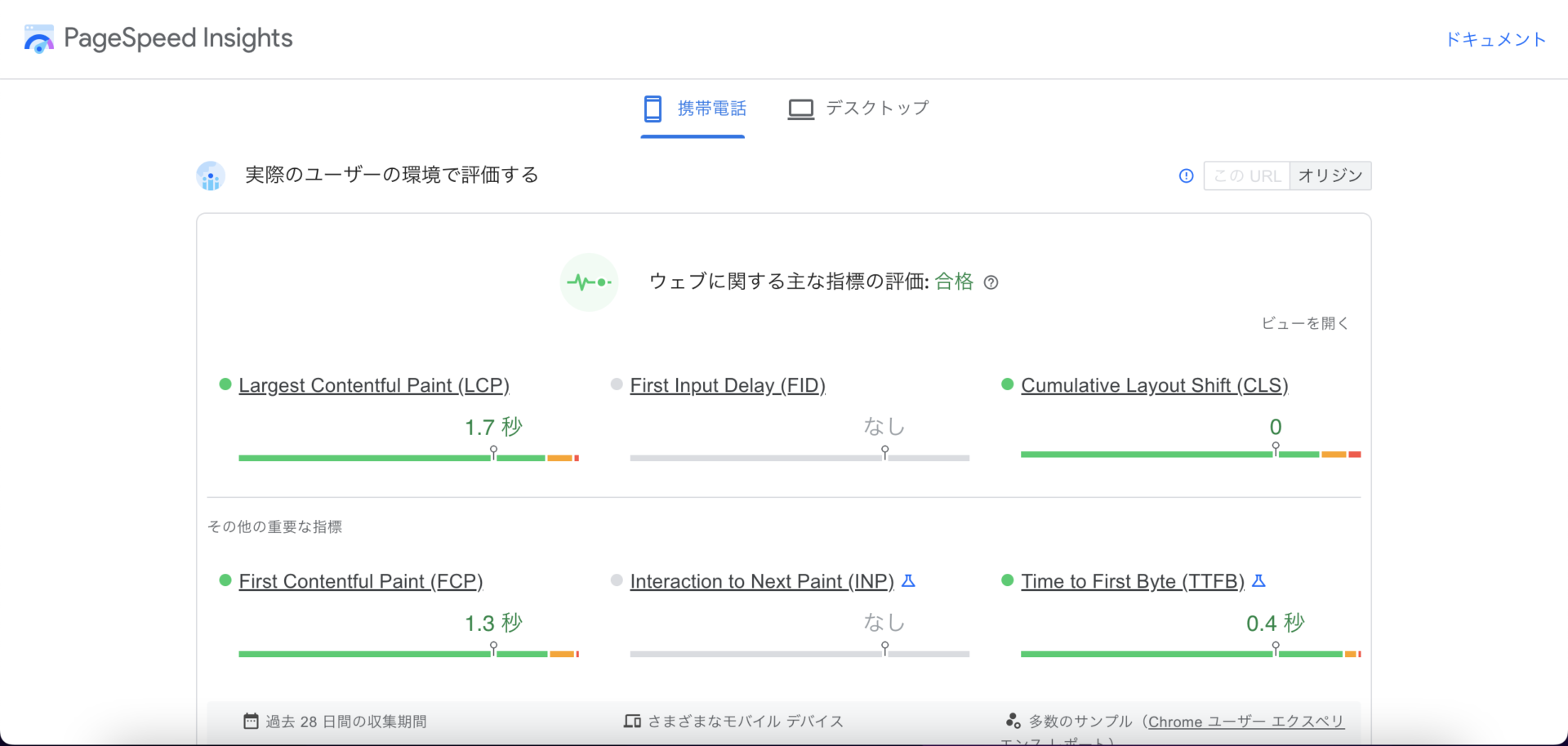The image size is (1568, 746).
Task: Click the experimental flask icon beside TTFB
Action: 1258,580
